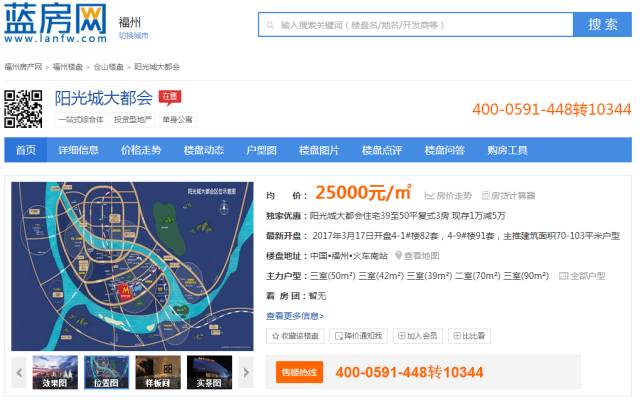Viewport: 640px width, 400px height.
Task: Open the 三室(42m²) layout link
Action: tap(381, 276)
